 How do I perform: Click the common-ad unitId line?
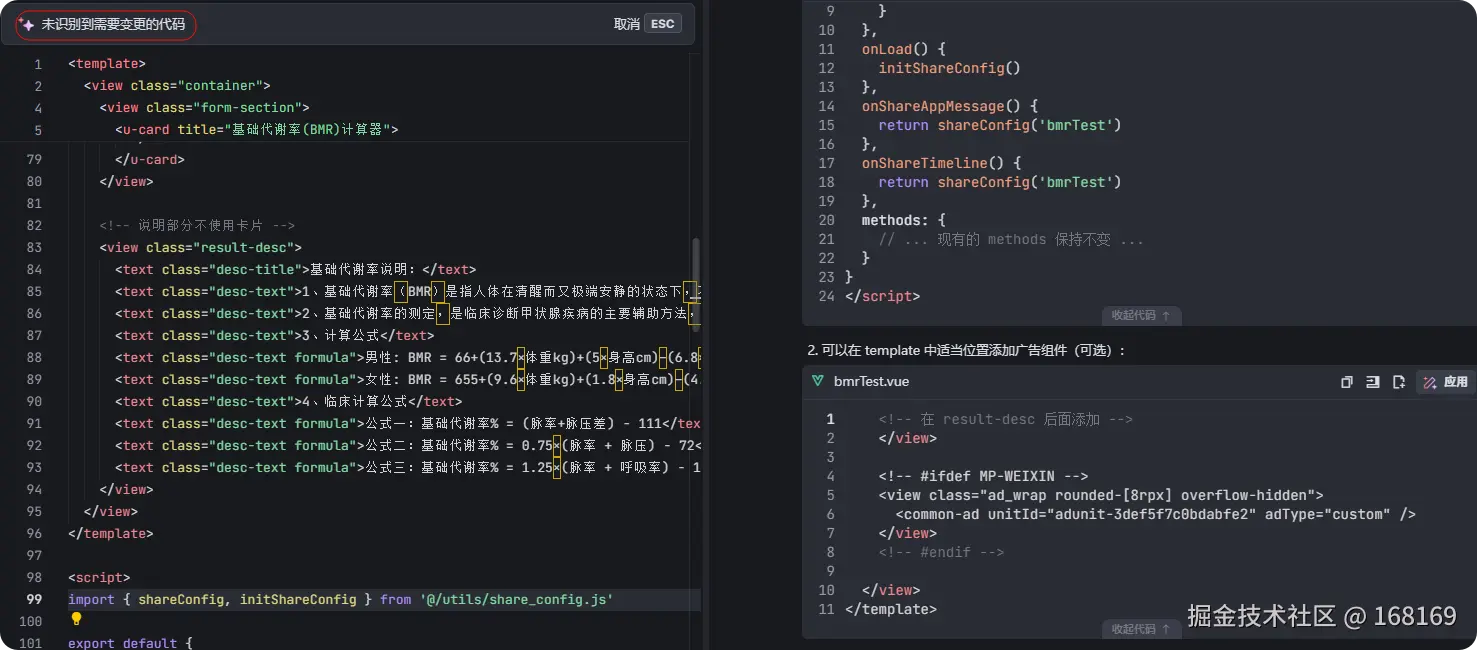(1156, 515)
